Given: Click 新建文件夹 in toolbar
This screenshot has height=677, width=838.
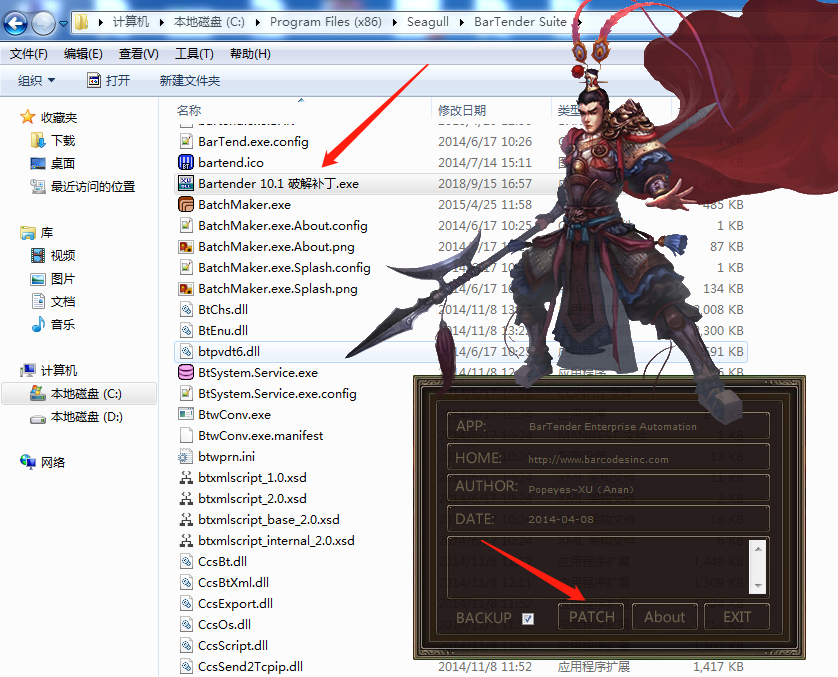Looking at the screenshot, I should (x=190, y=81).
